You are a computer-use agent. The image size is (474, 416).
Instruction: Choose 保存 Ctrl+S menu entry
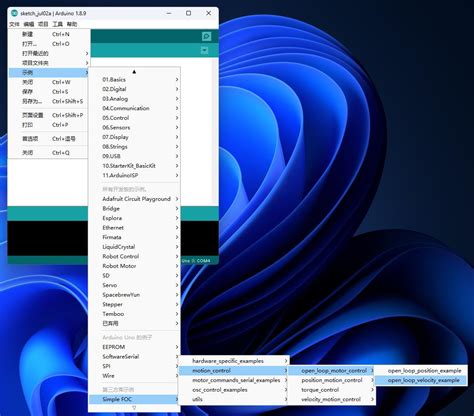[49, 92]
